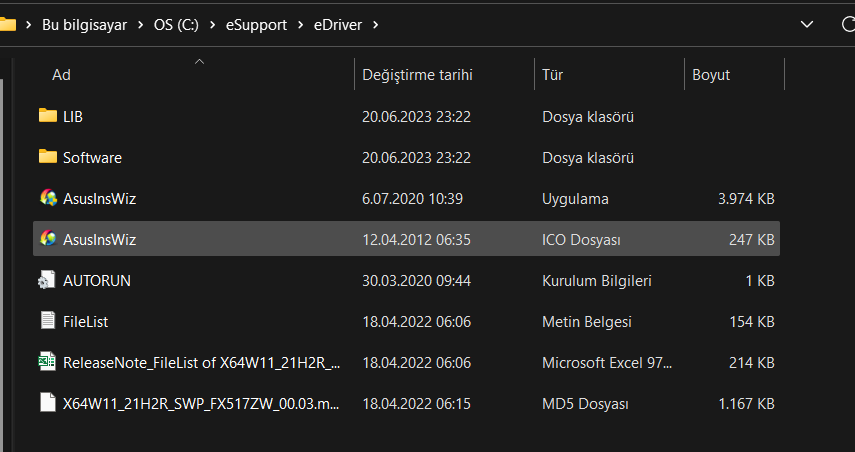Click the 214 KB size cell

click(751, 363)
